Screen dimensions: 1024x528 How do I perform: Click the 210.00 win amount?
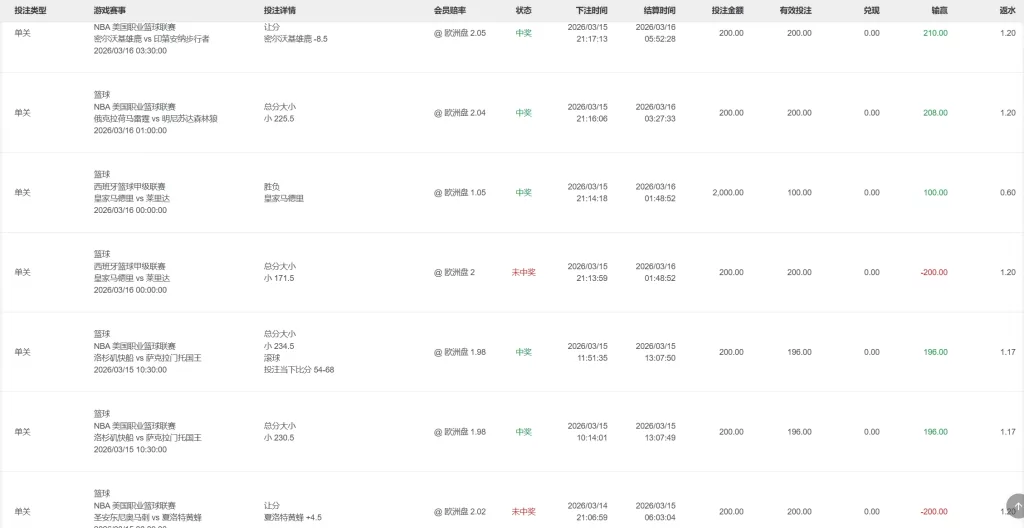point(935,33)
